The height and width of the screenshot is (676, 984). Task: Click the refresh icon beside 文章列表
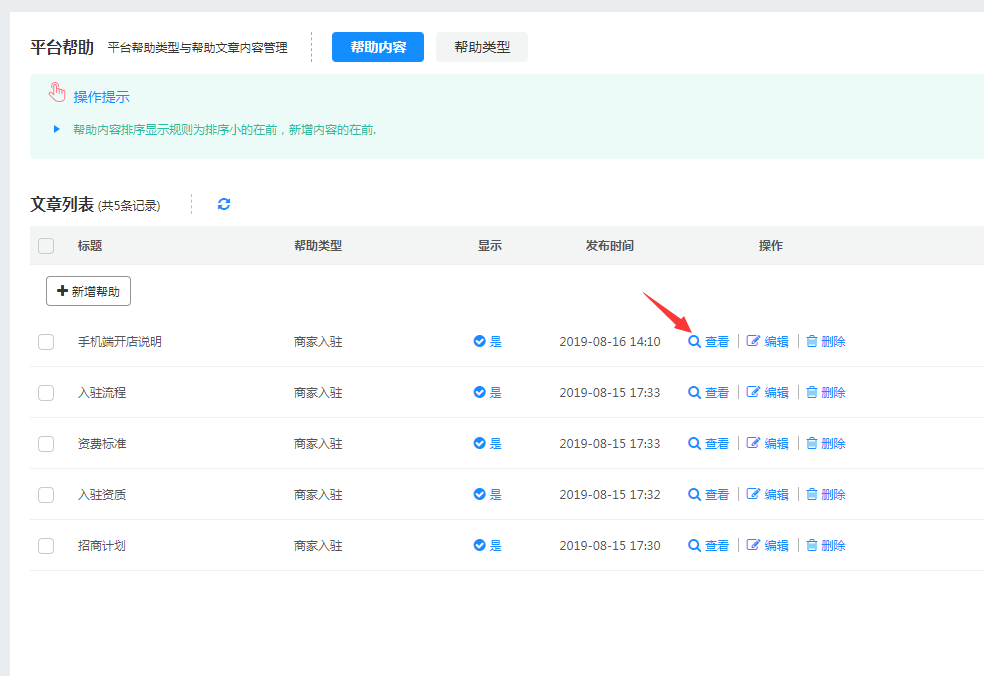224,204
